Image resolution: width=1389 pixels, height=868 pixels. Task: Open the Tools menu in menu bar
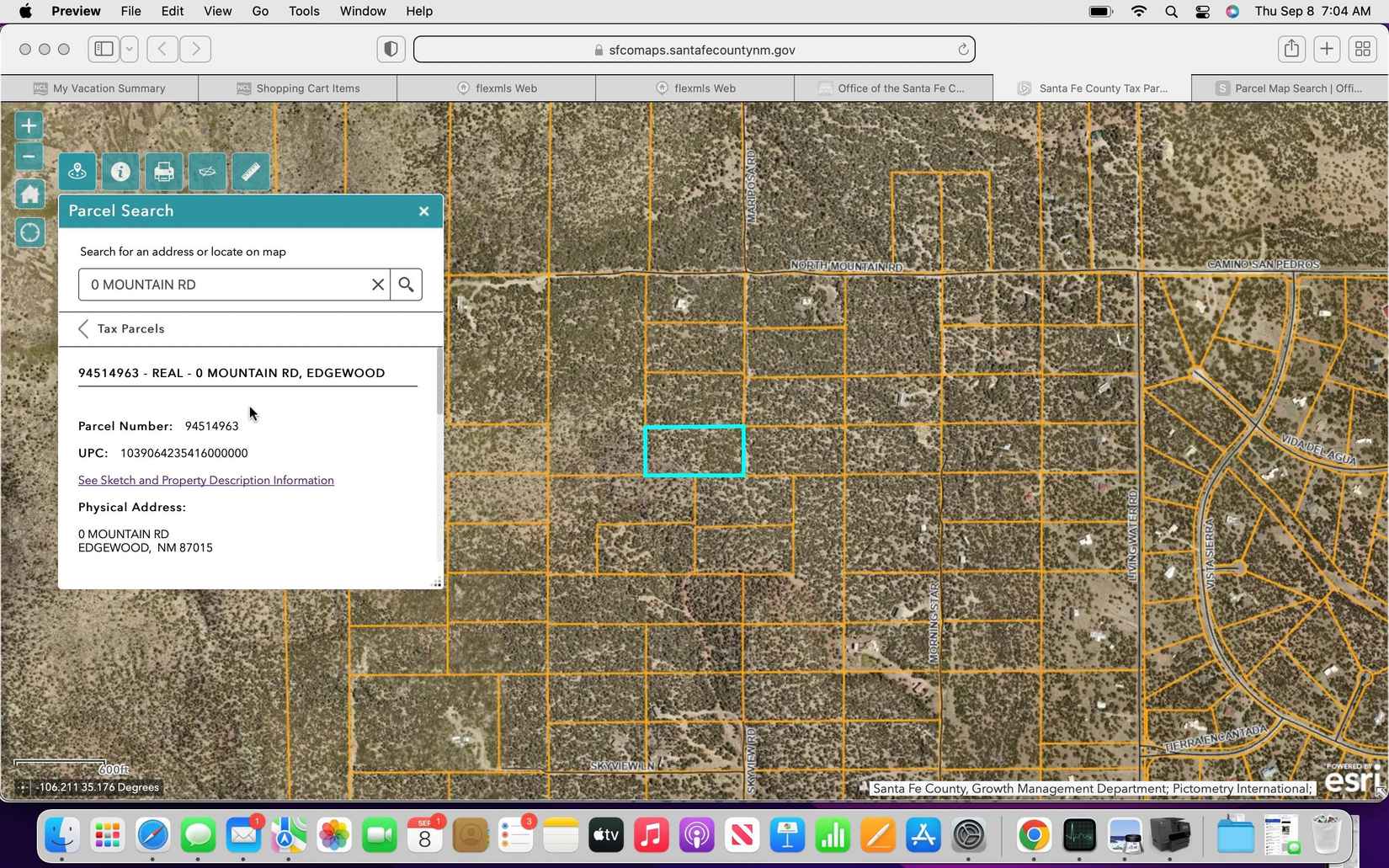304,11
